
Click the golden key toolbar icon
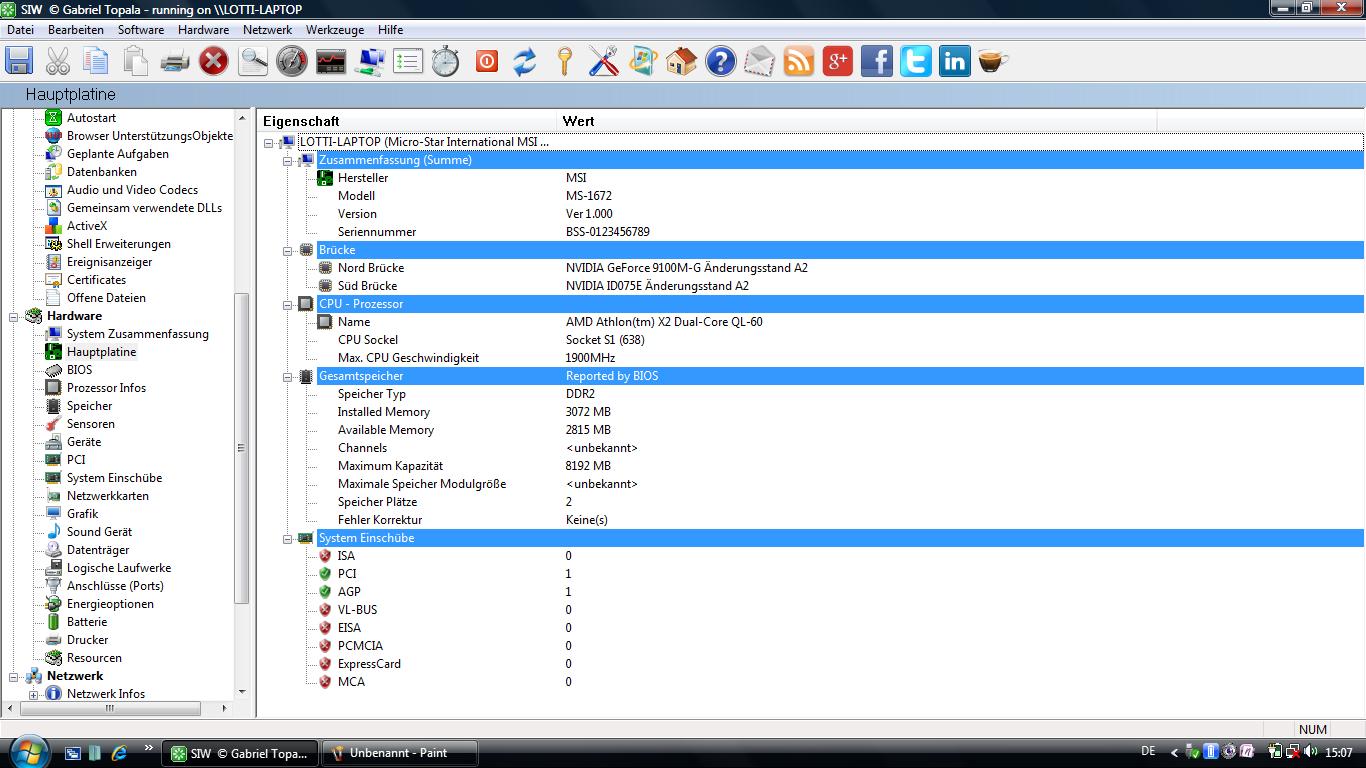click(564, 61)
